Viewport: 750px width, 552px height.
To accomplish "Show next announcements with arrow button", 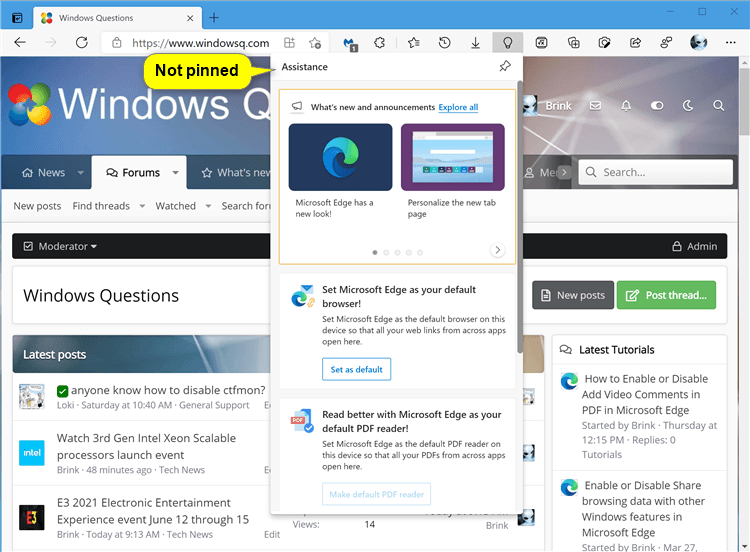I will coord(497,250).
